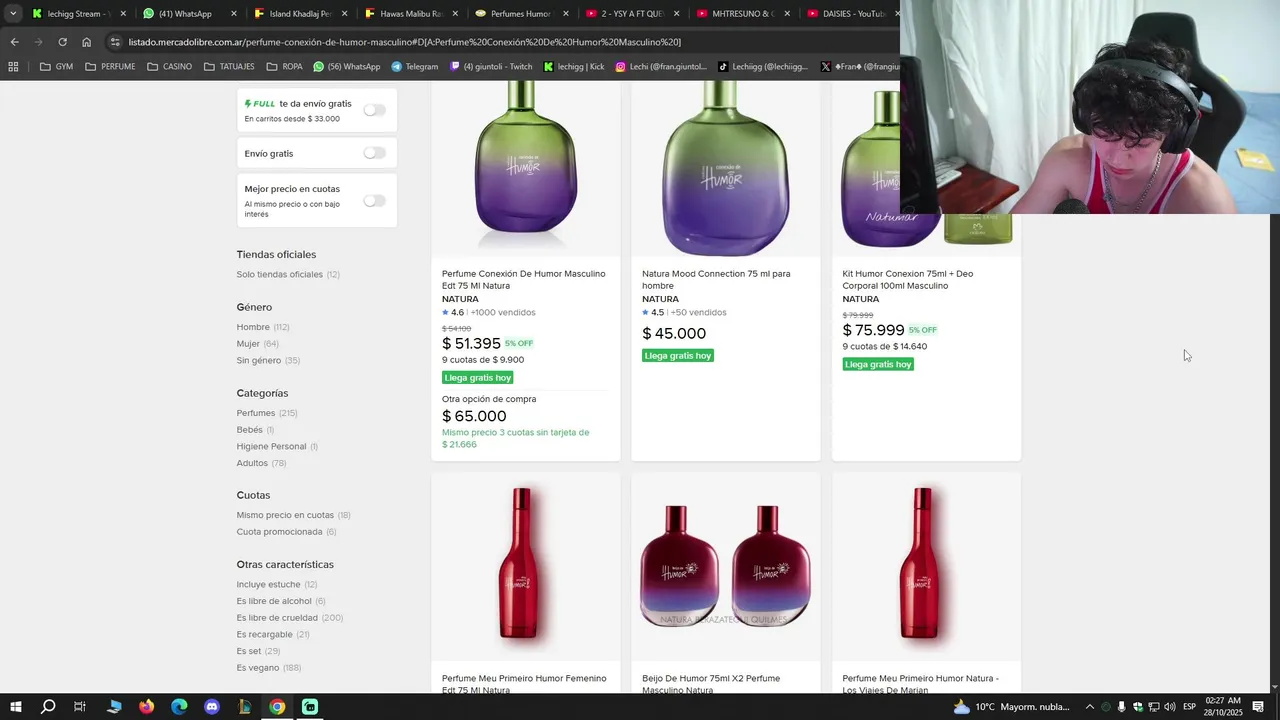Open Perfume Conexión De Humor Masculino listing title

[524, 280]
